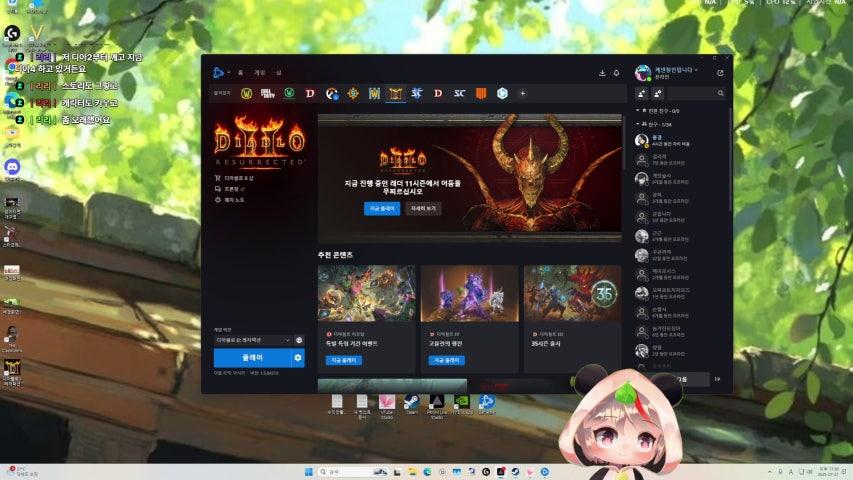Open the Games tab in Battle.net
The height and width of the screenshot is (480, 853).
coord(259,72)
